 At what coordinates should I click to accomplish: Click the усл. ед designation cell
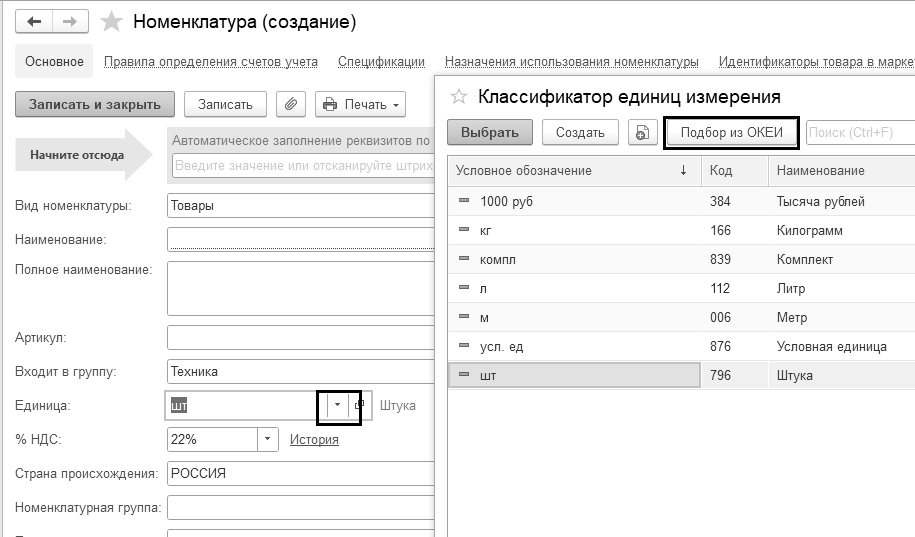tap(575, 346)
